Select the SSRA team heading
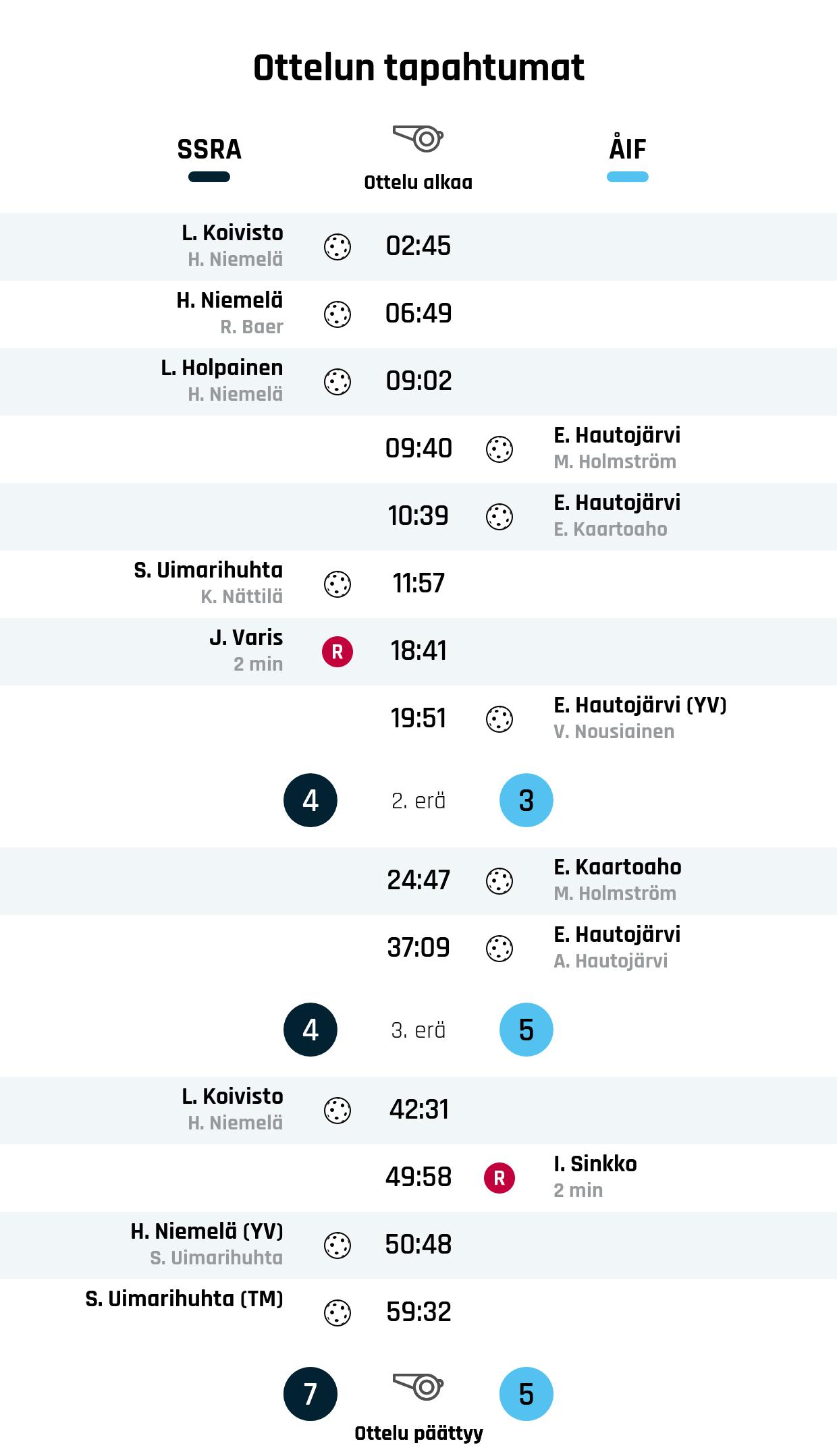 (x=209, y=149)
